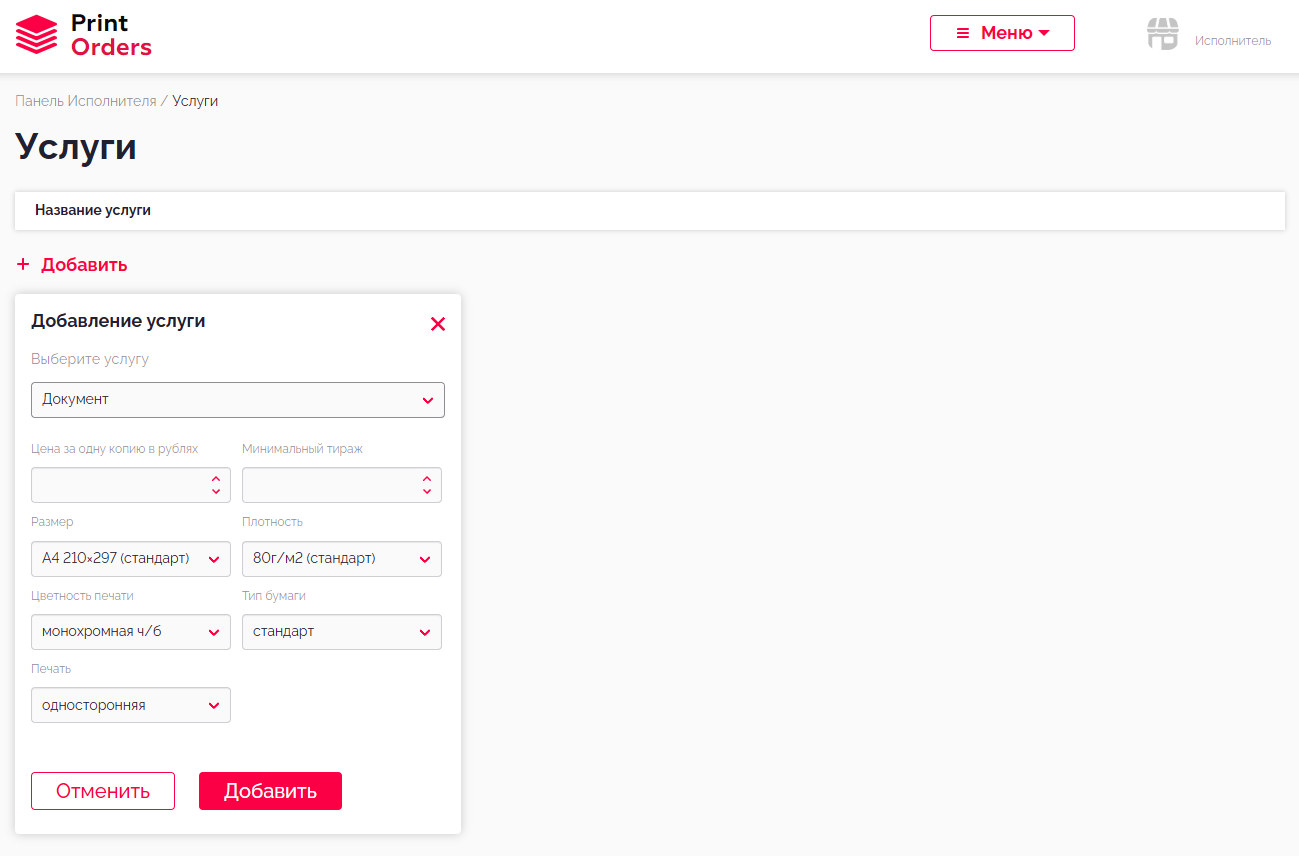Viewport: 1299px width, 856px height.
Task: Open the Документ service dropdown
Action: click(x=238, y=400)
